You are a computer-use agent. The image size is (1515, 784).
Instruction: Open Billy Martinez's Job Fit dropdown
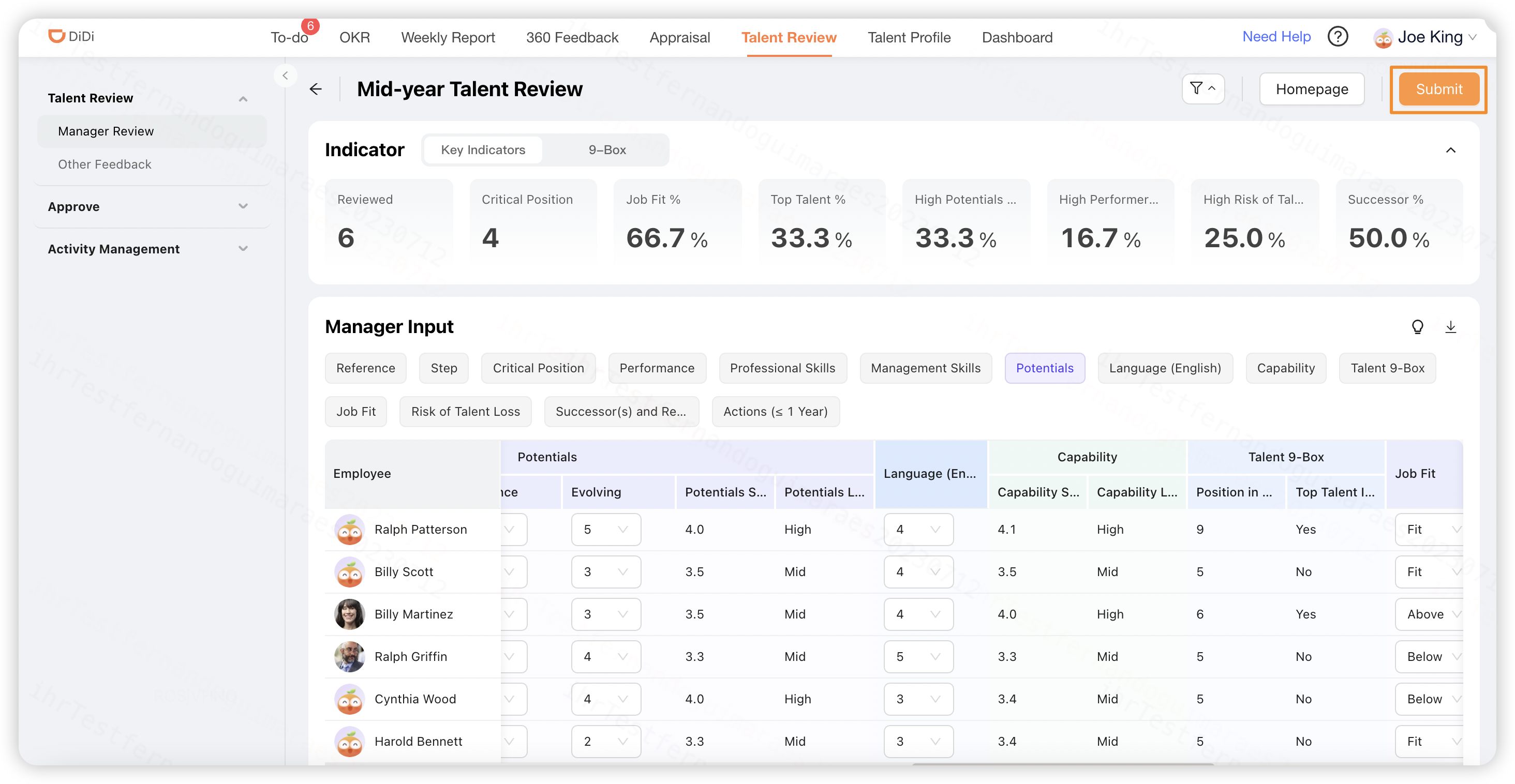point(1429,614)
